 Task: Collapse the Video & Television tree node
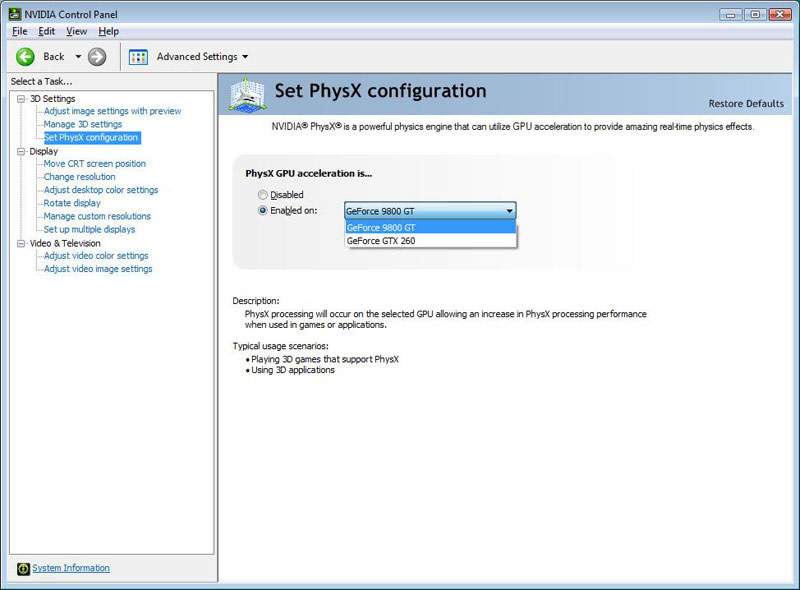[x=21, y=243]
